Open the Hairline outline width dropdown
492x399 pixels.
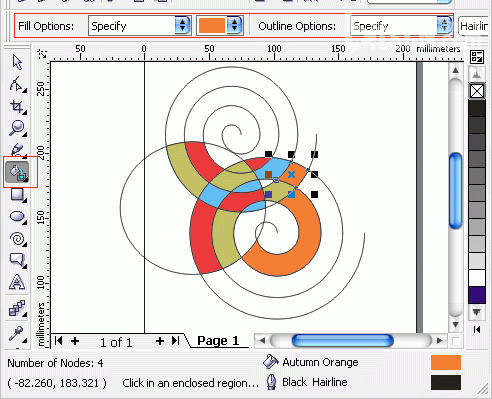[475, 26]
